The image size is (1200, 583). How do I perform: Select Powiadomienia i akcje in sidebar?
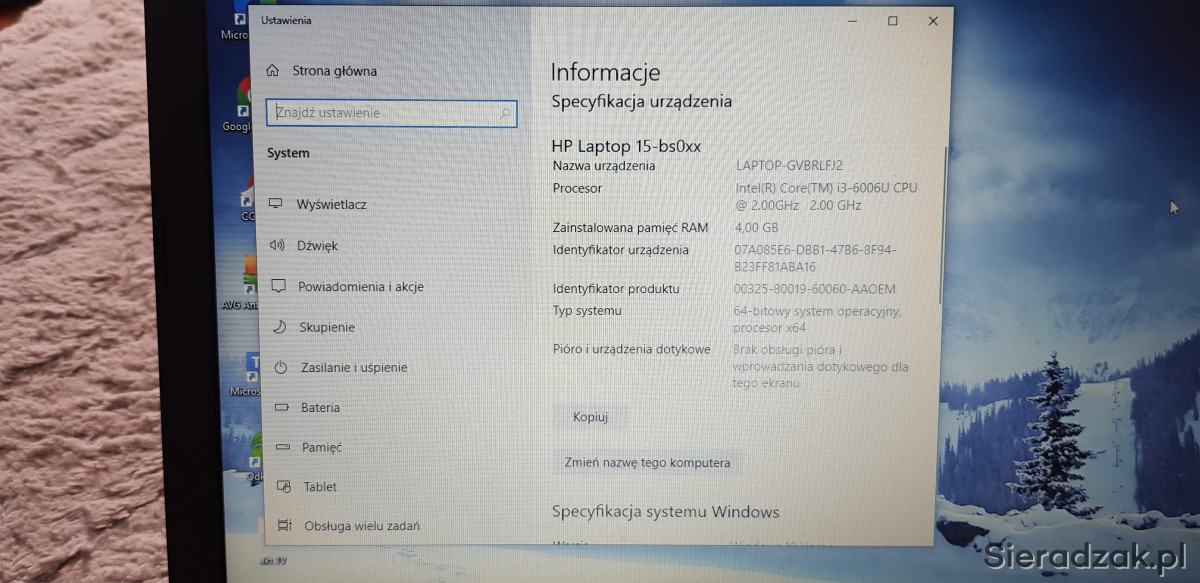360,287
